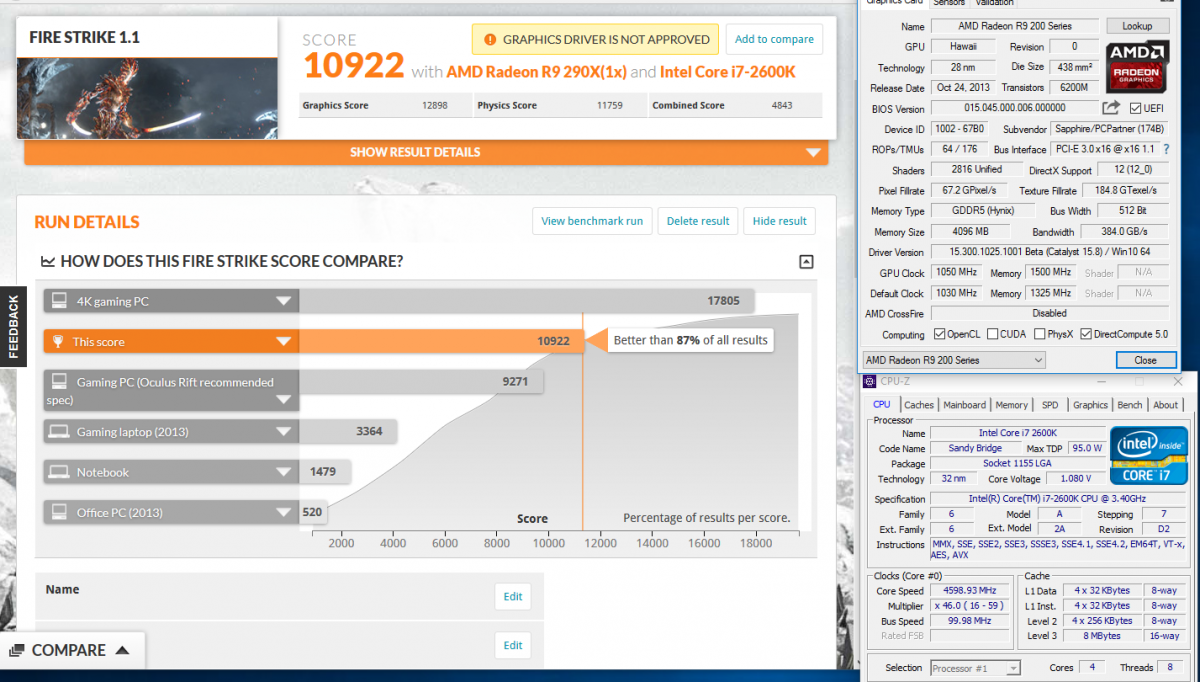Select the CPU tab in CPU-Z

[x=882, y=405]
